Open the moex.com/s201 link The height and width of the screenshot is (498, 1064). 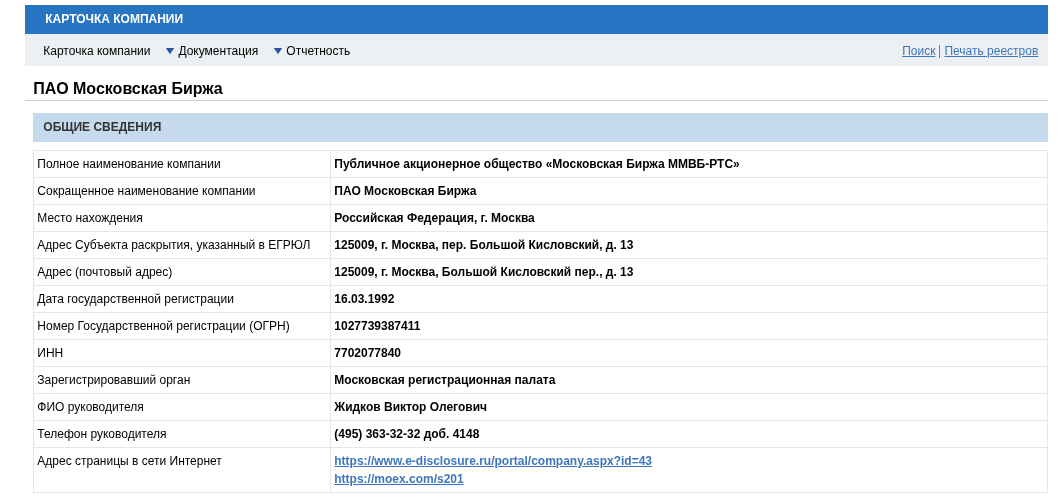point(398,479)
